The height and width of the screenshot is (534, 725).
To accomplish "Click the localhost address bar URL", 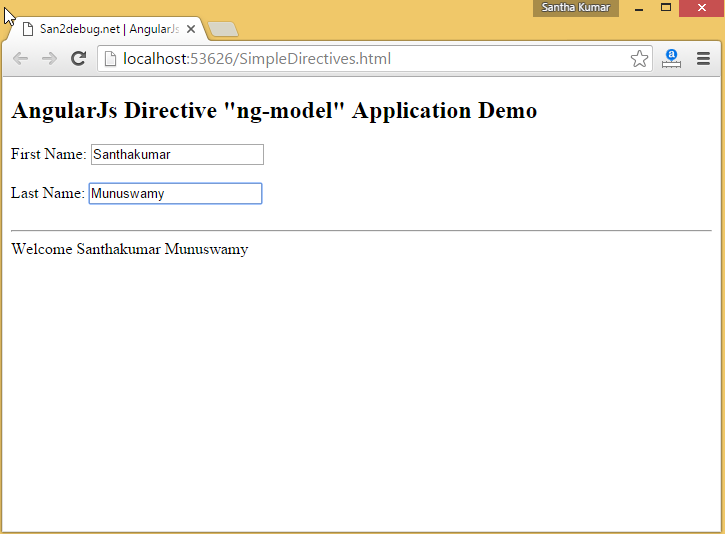I will pyautogui.click(x=257, y=59).
